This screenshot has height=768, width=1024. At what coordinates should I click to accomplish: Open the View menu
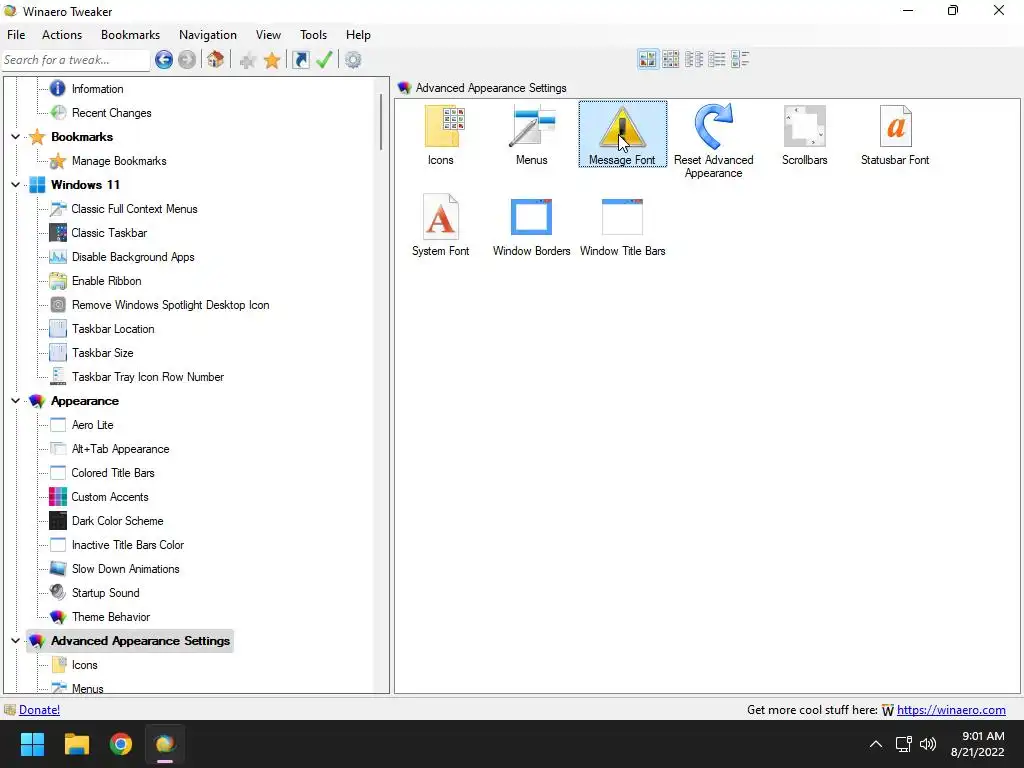coord(268,35)
